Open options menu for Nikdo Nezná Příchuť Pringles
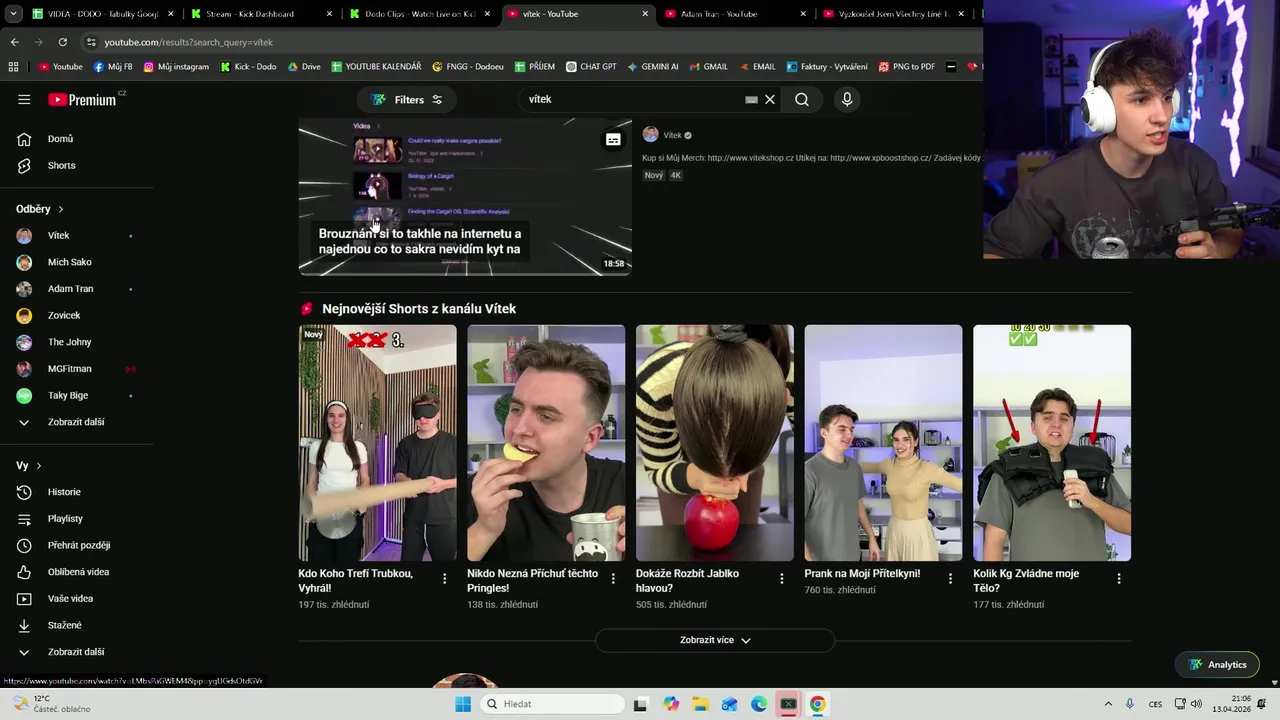The image size is (1280, 720). 613,578
